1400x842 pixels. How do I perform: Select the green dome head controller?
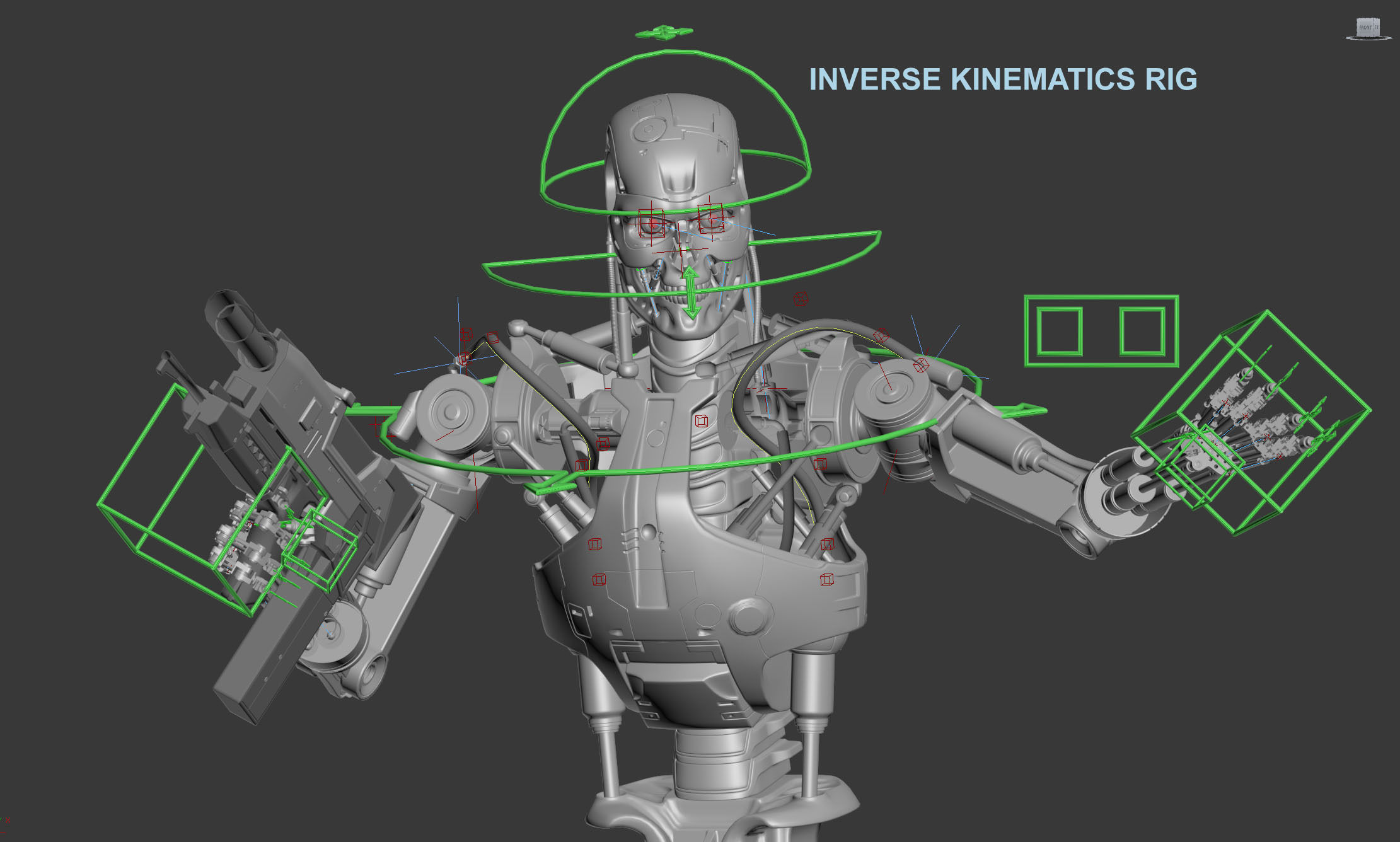[675, 134]
